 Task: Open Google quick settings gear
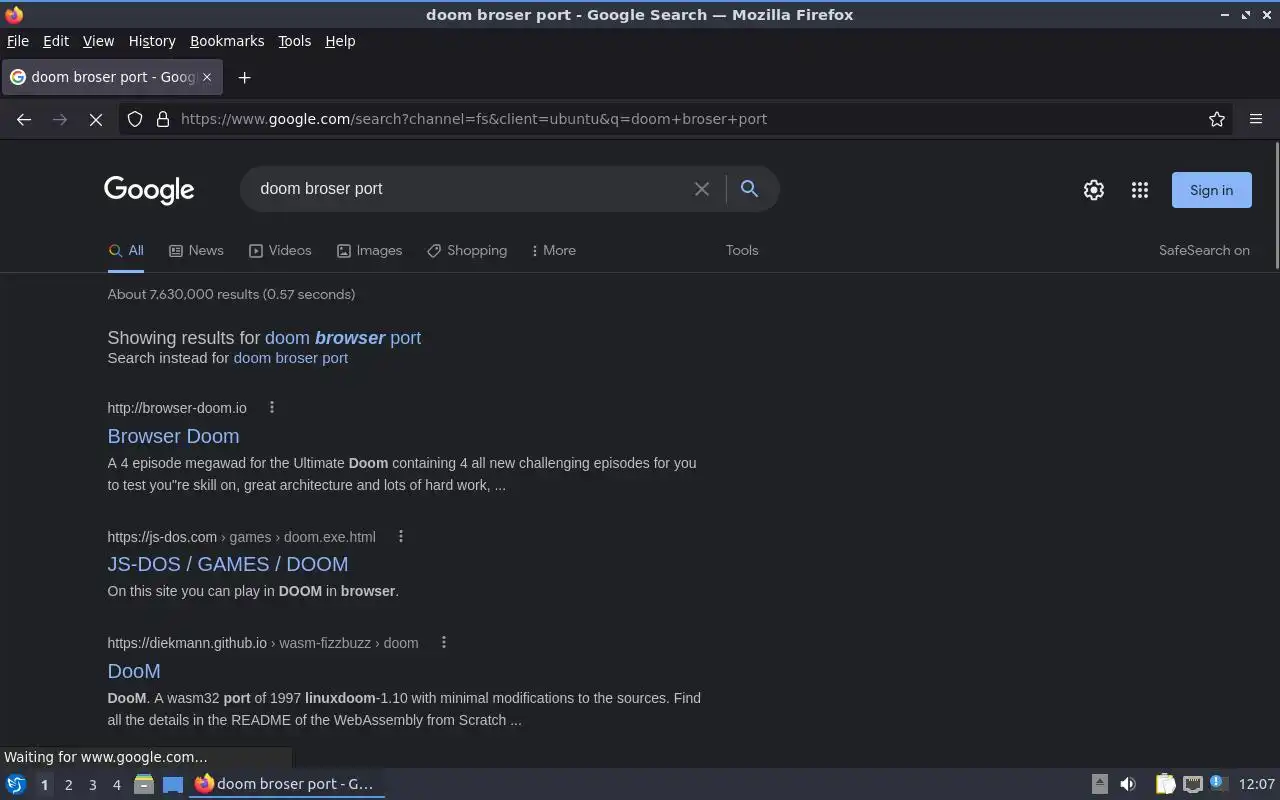click(x=1094, y=190)
